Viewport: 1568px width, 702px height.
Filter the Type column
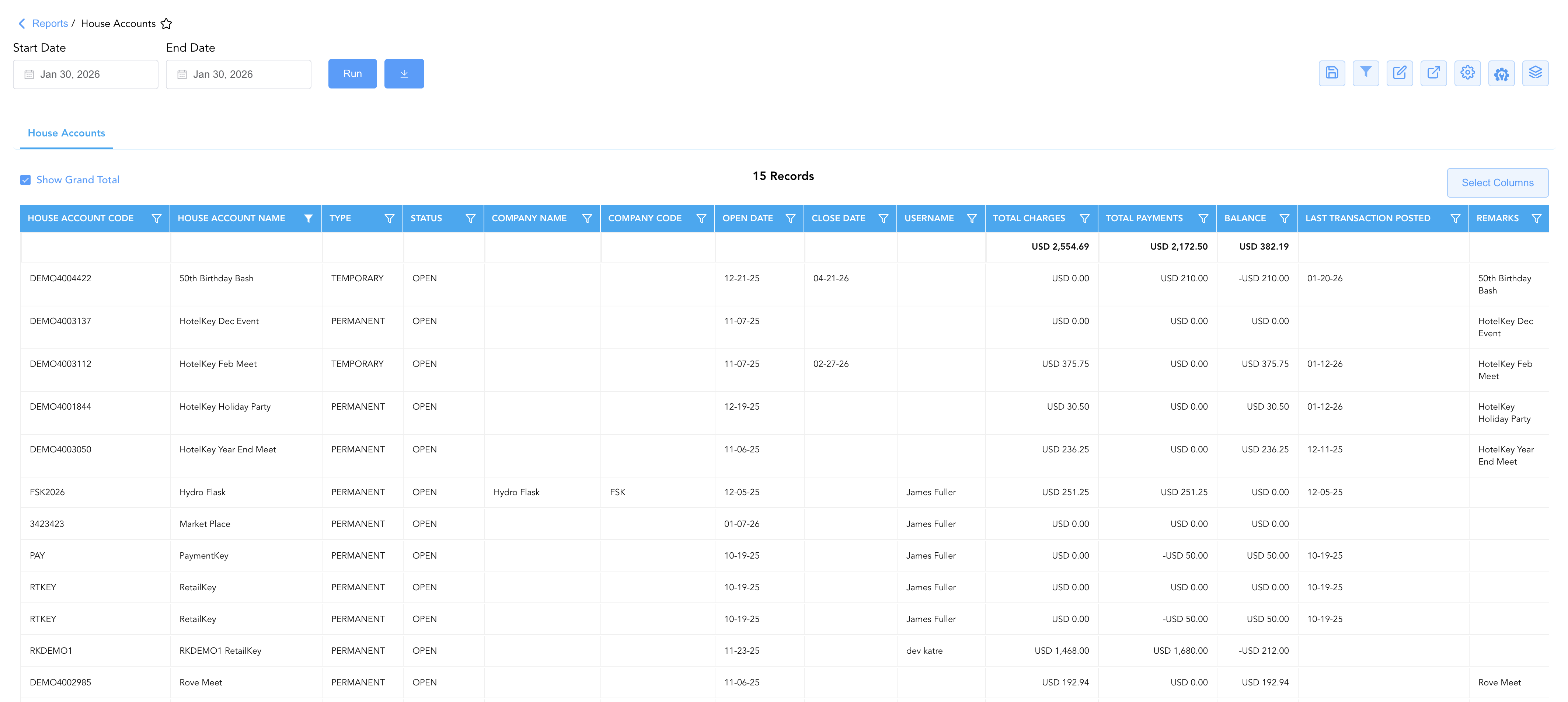[390, 219]
